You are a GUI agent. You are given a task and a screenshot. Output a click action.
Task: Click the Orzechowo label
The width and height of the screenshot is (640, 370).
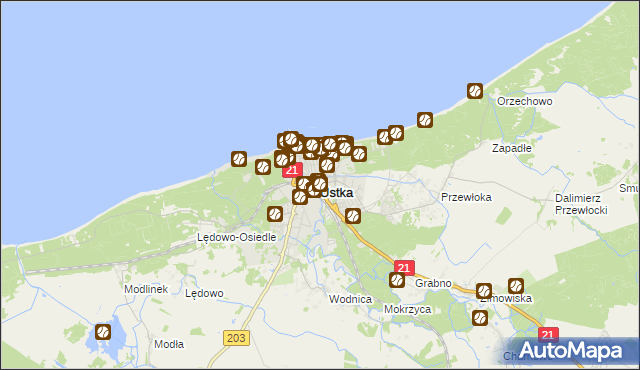(x=524, y=101)
